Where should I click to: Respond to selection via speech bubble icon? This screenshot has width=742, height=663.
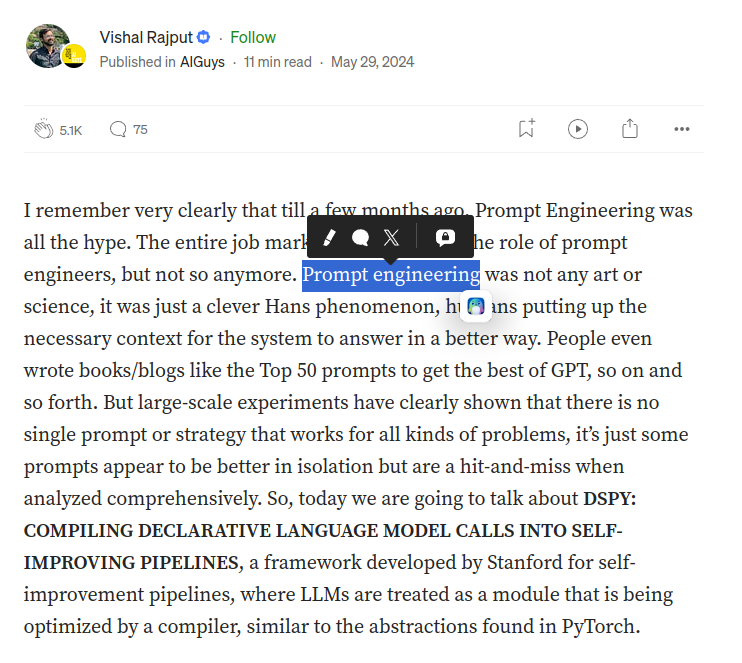[x=360, y=237]
